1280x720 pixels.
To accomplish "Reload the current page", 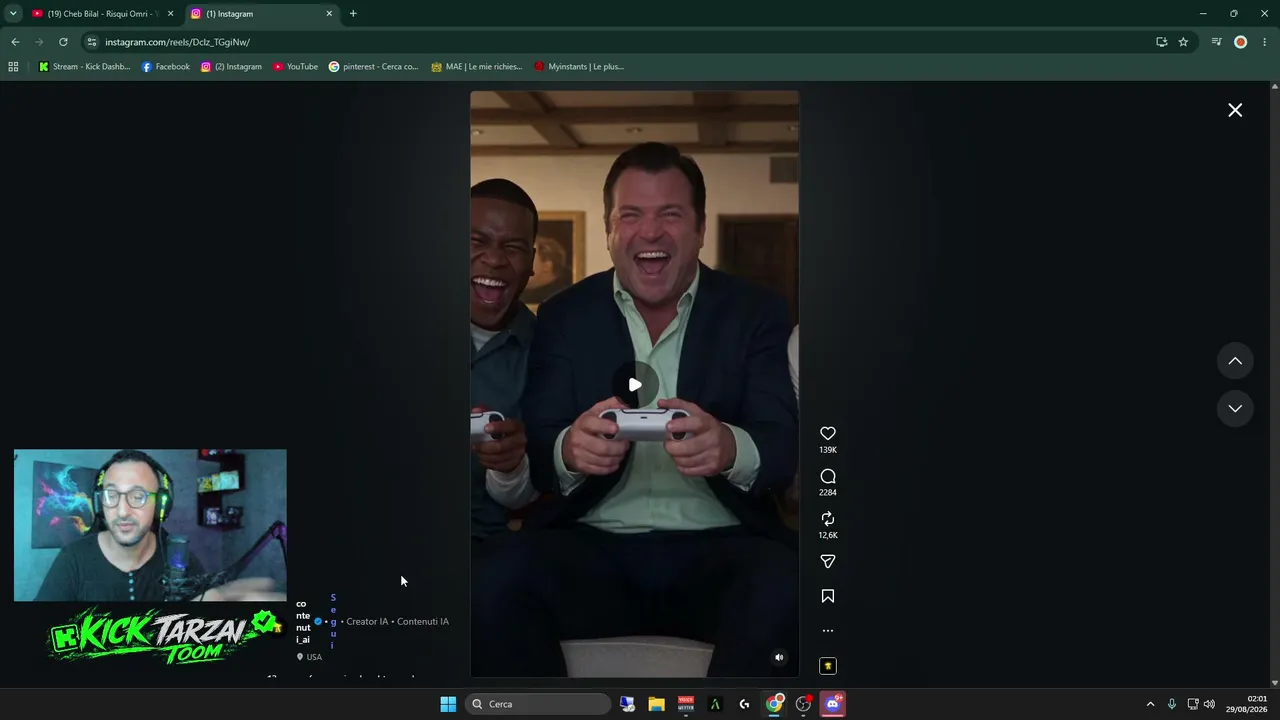I will (x=63, y=42).
